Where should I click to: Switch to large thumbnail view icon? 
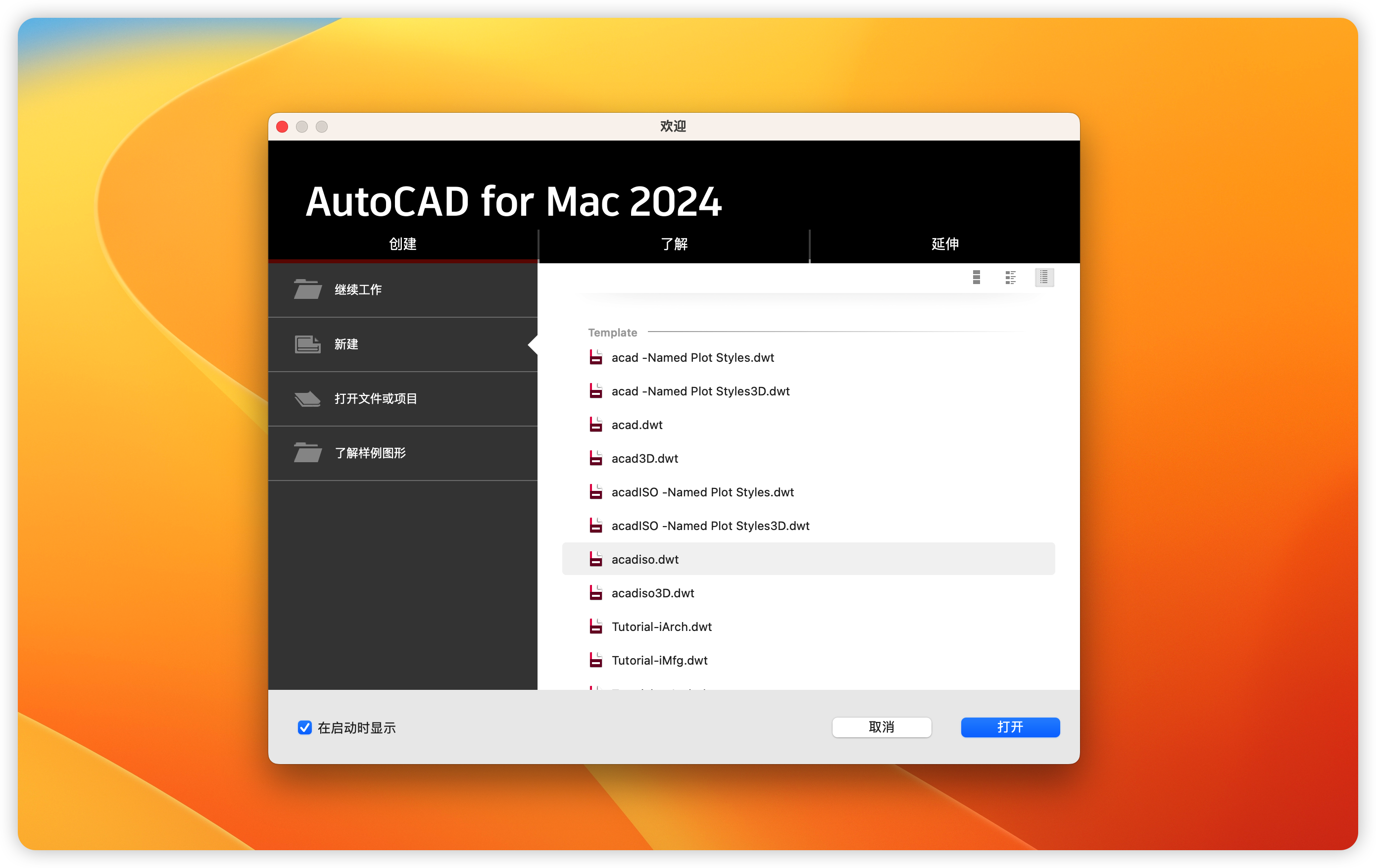976,277
